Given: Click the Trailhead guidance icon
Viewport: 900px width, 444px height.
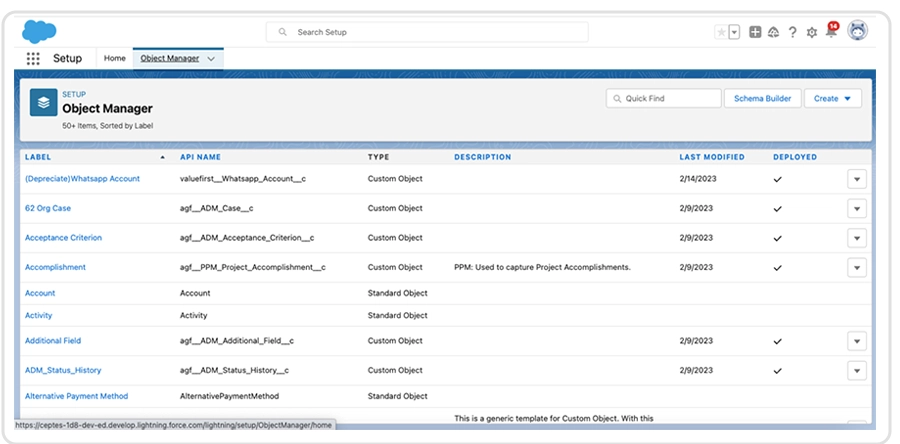Looking at the screenshot, I should (x=773, y=32).
